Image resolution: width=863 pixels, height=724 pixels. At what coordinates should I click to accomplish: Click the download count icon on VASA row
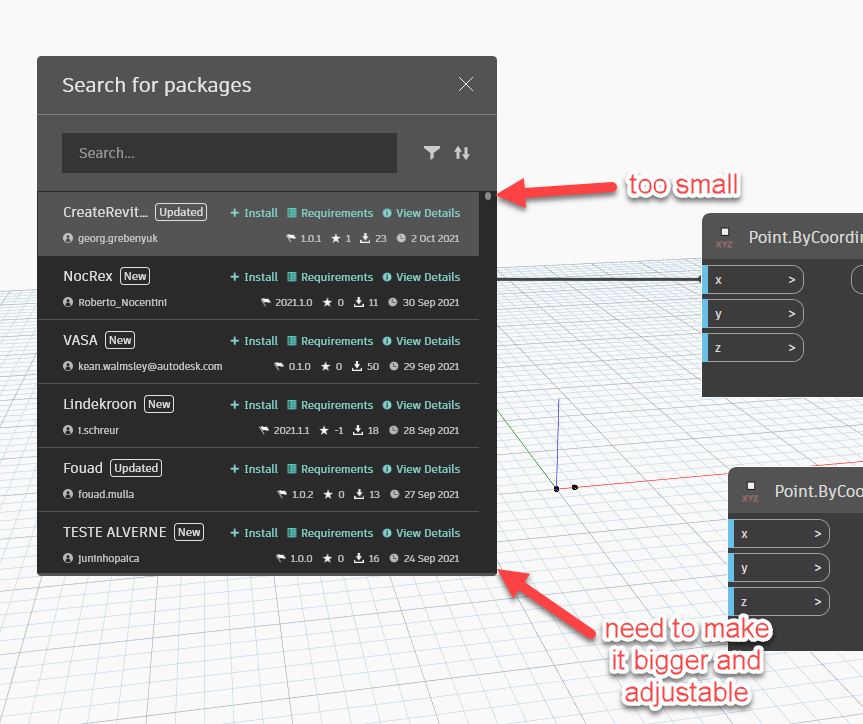(357, 366)
